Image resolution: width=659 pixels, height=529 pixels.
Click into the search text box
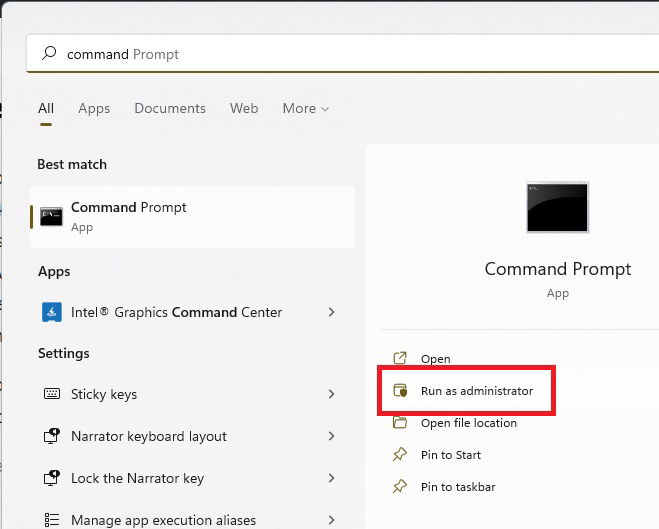point(343,54)
